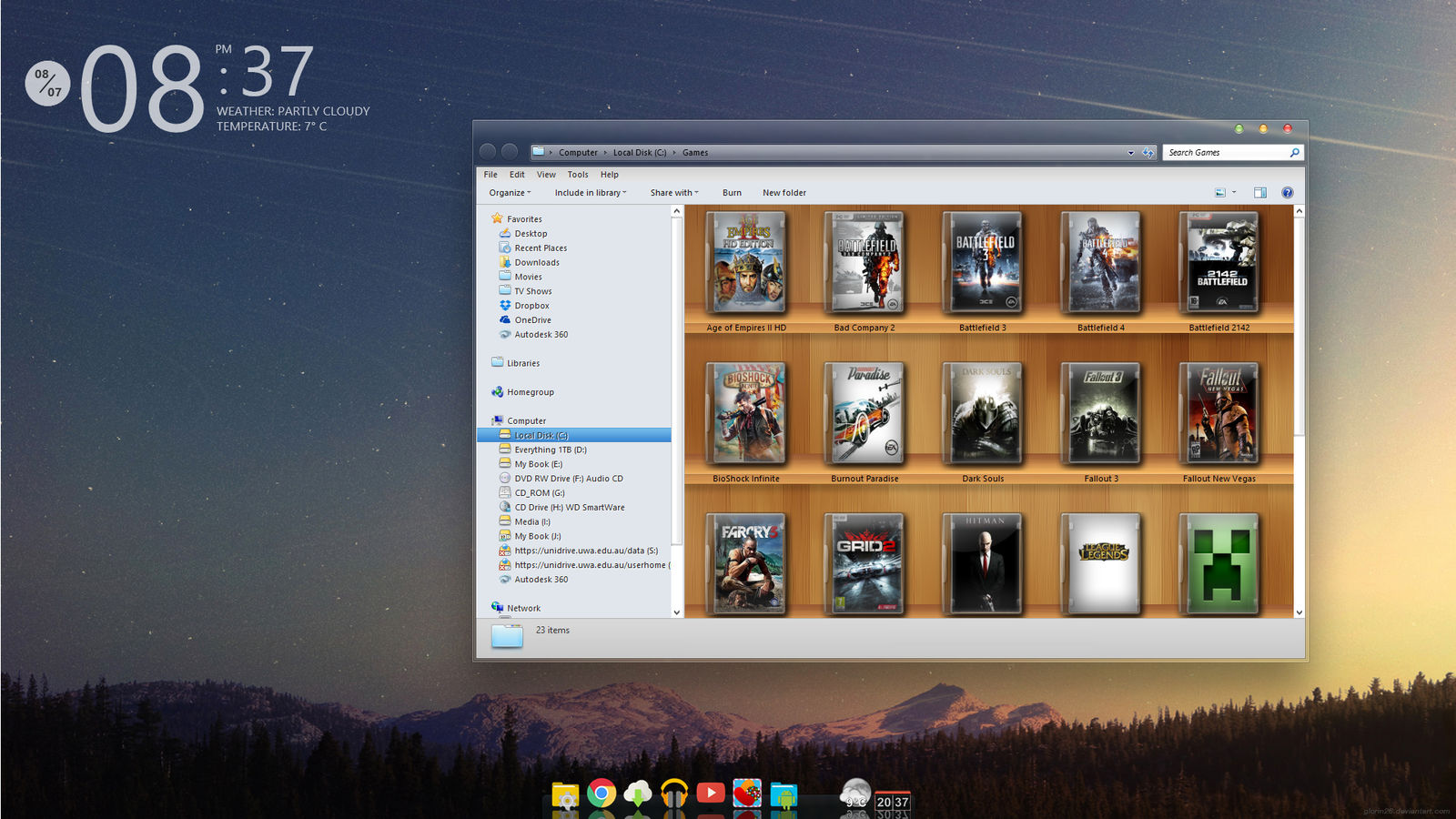Screen dimensions: 1456x819
Task: Click the Burn button
Action: (732, 193)
